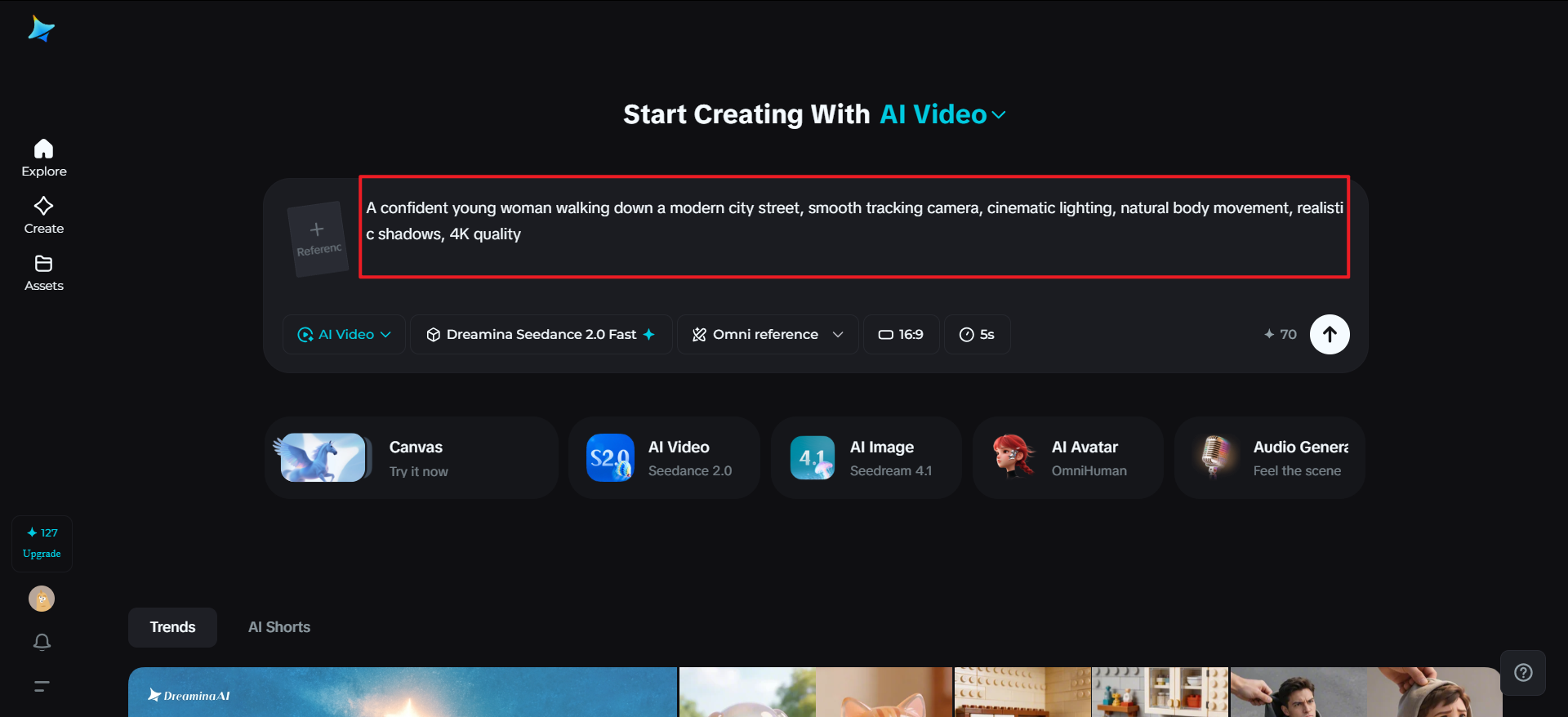Choose Dreamina Seedance 2.0 Fast model

click(x=541, y=334)
